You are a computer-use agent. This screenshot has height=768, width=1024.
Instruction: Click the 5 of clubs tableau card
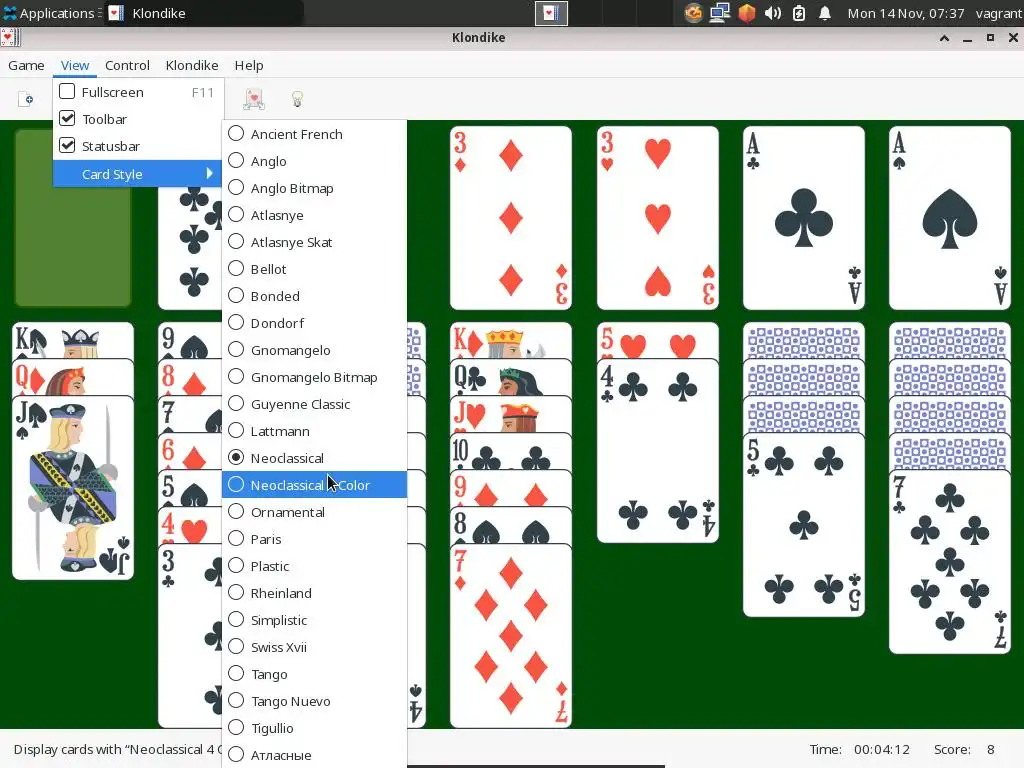(804, 525)
